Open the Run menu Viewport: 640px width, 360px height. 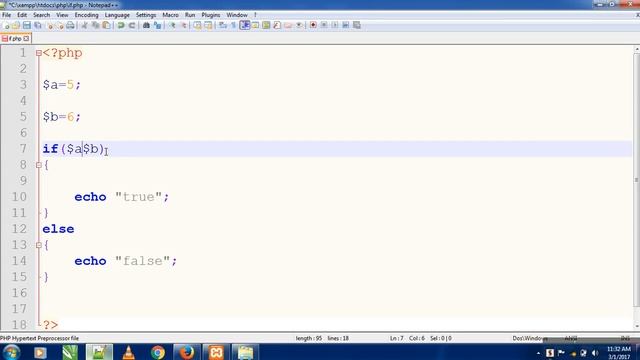[190, 15]
